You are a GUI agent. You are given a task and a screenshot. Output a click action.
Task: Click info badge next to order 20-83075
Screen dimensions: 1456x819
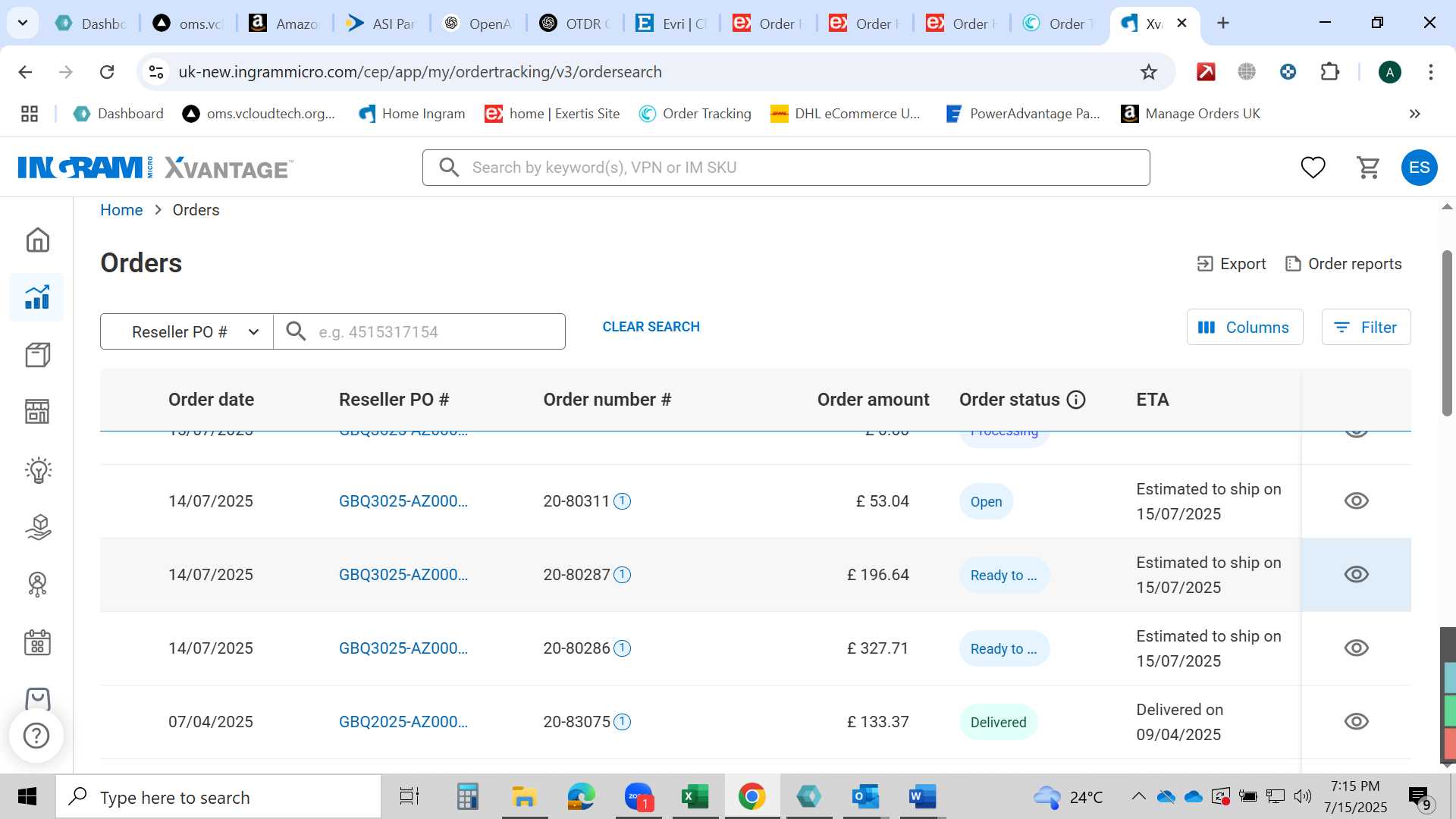pyautogui.click(x=622, y=722)
